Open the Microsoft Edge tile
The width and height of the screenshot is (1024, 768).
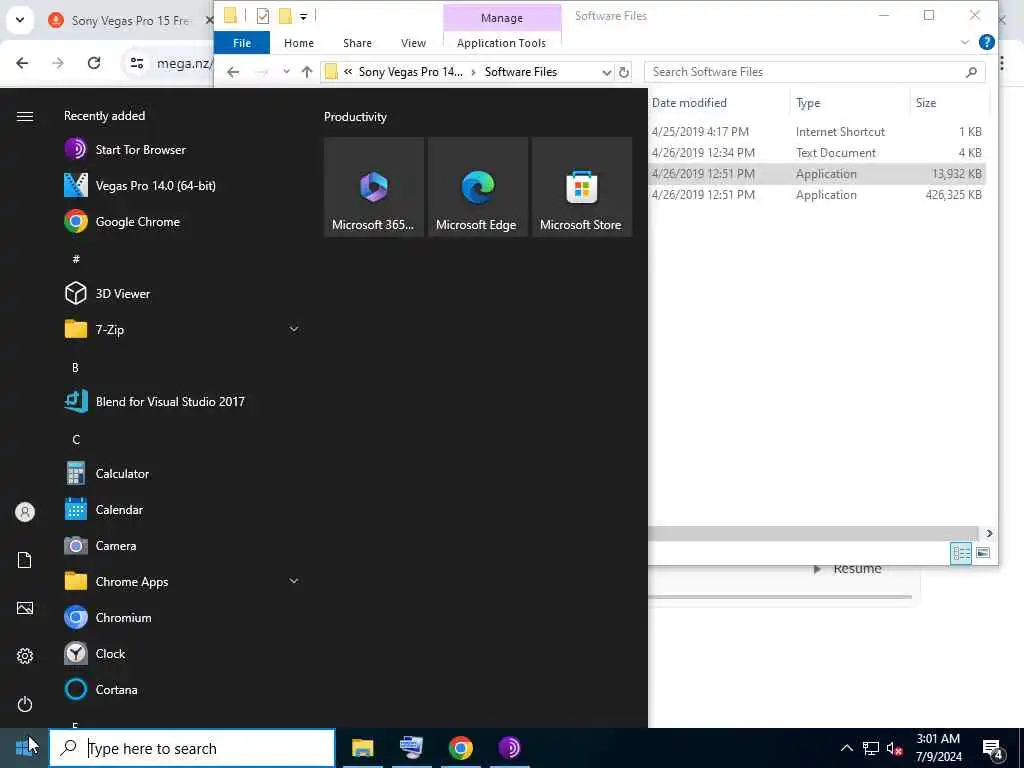click(x=477, y=187)
